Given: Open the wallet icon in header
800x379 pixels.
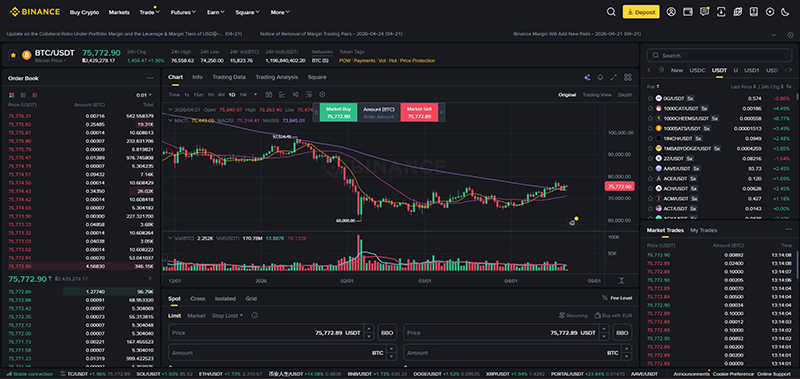Looking at the screenshot, I should click(x=687, y=12).
